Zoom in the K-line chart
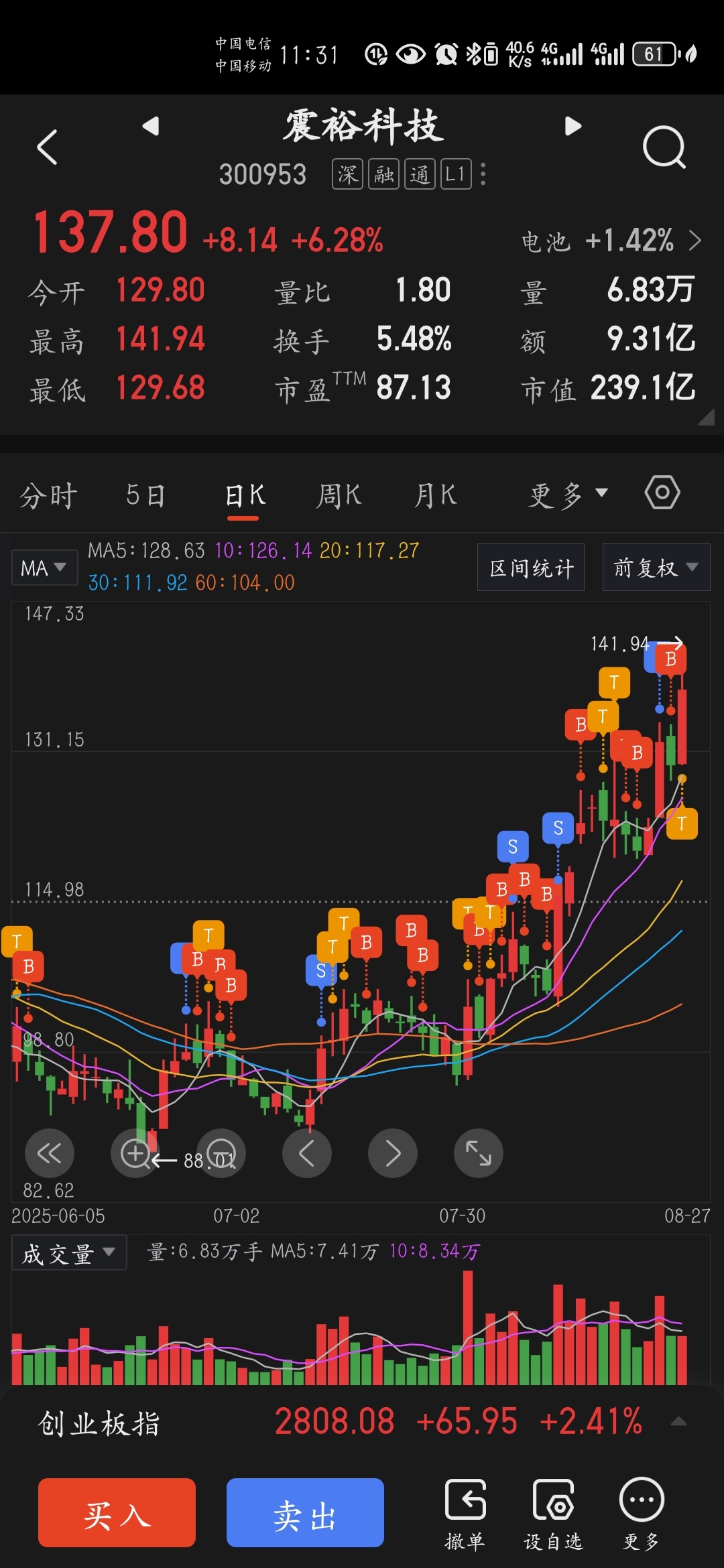Viewport: 724px width, 1568px height. 135,1153
